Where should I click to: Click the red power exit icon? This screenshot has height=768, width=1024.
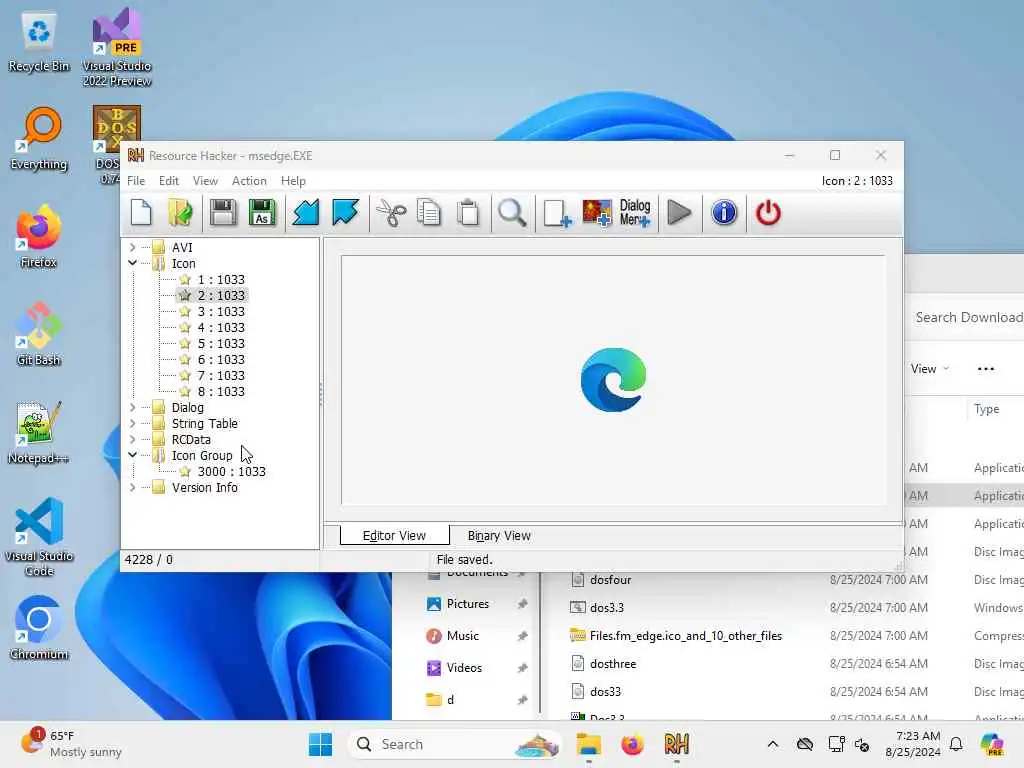pos(768,213)
